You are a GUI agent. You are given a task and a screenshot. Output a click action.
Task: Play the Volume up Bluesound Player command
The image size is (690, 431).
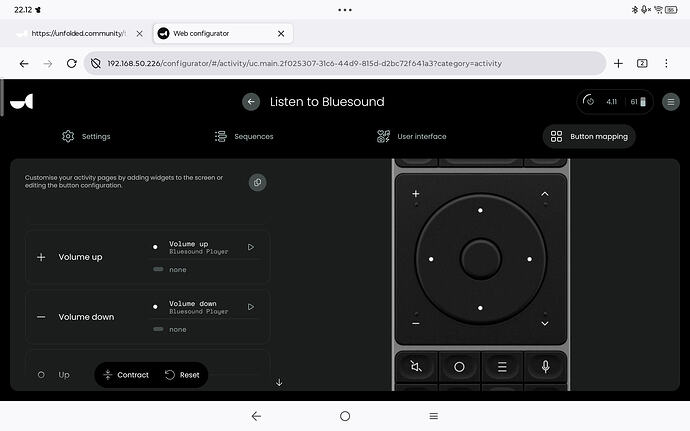251,247
